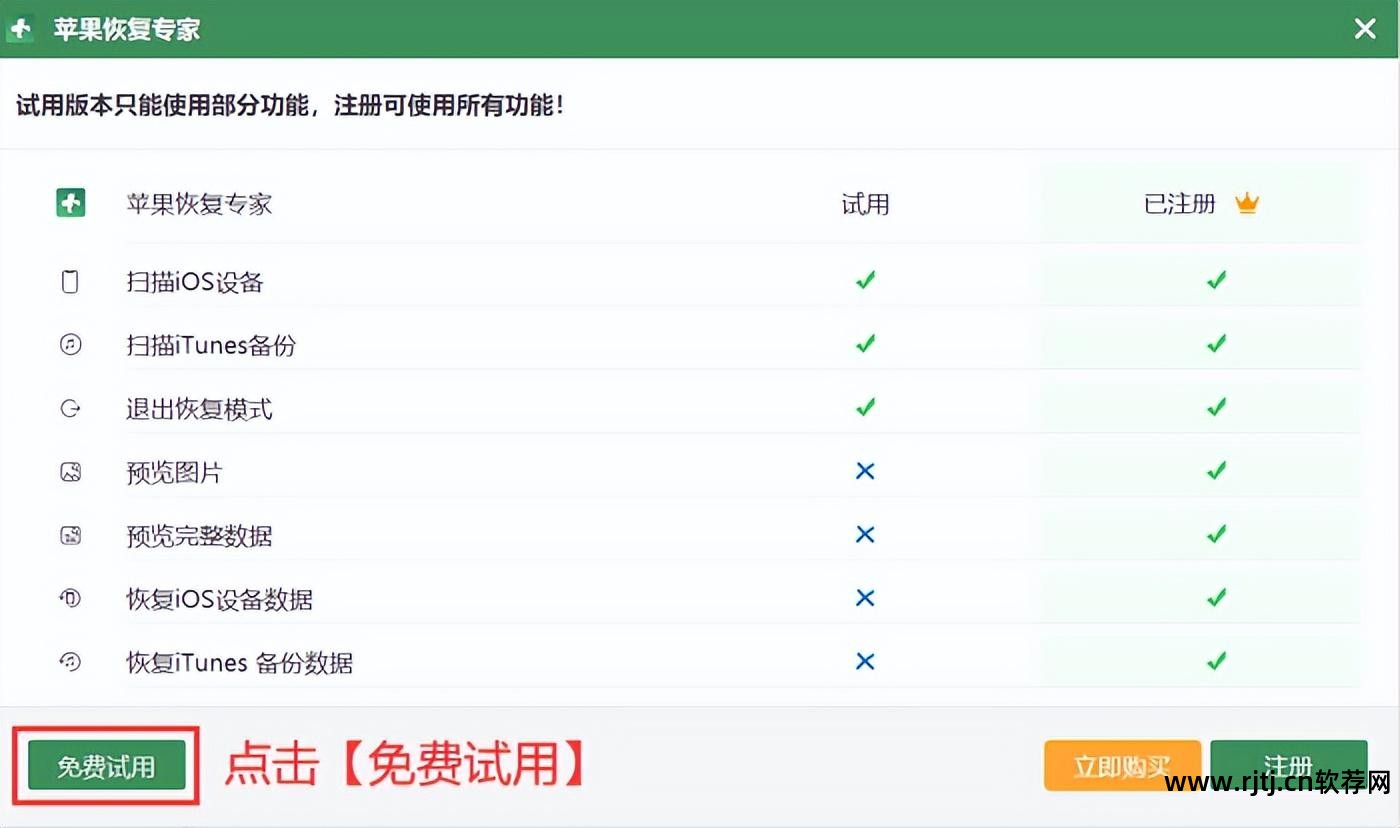Click the 苹果恢复专家 table header label
Screen dimensions: 1400x828
(199, 204)
